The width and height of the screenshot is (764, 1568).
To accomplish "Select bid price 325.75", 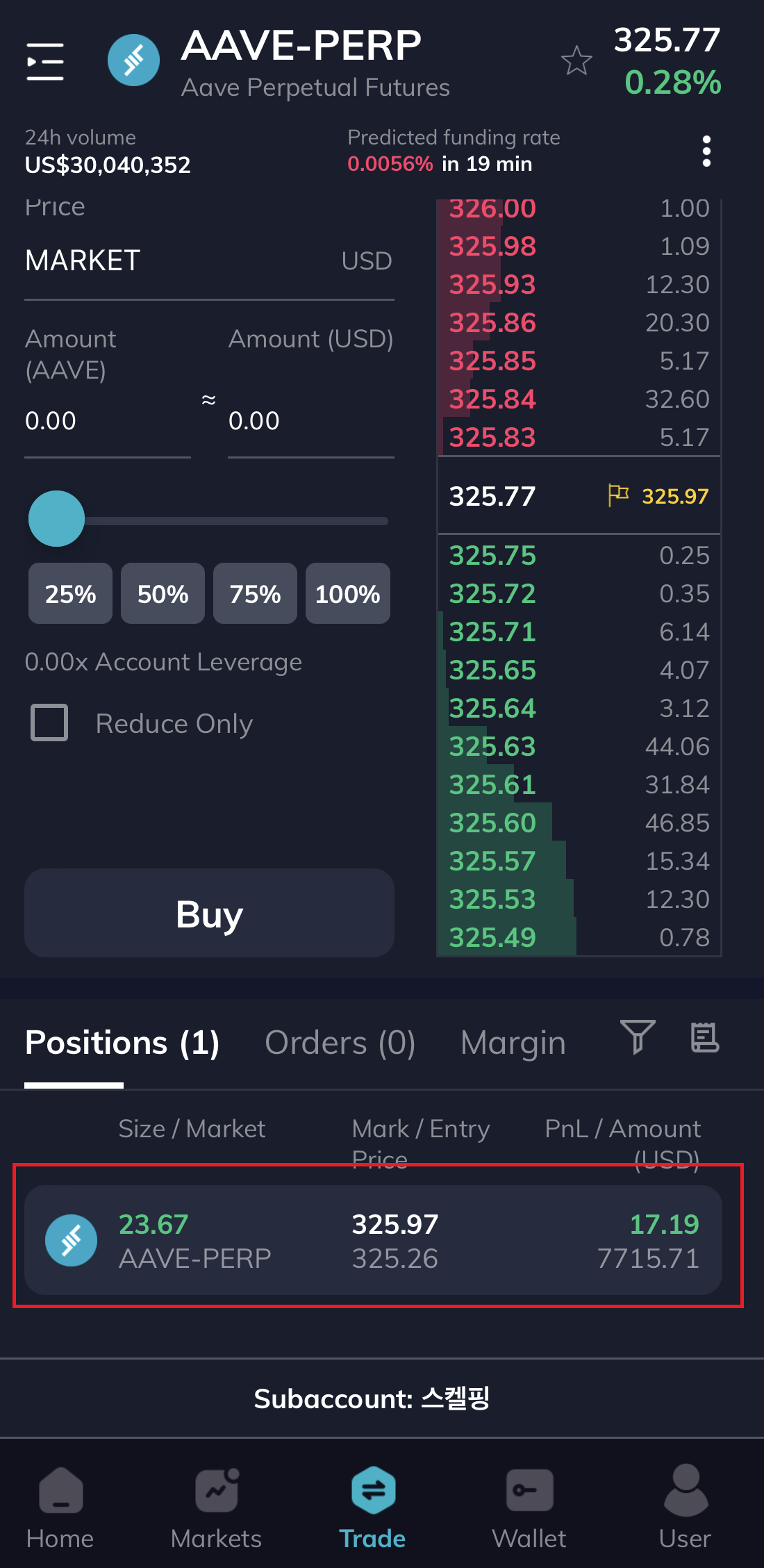I will (492, 556).
